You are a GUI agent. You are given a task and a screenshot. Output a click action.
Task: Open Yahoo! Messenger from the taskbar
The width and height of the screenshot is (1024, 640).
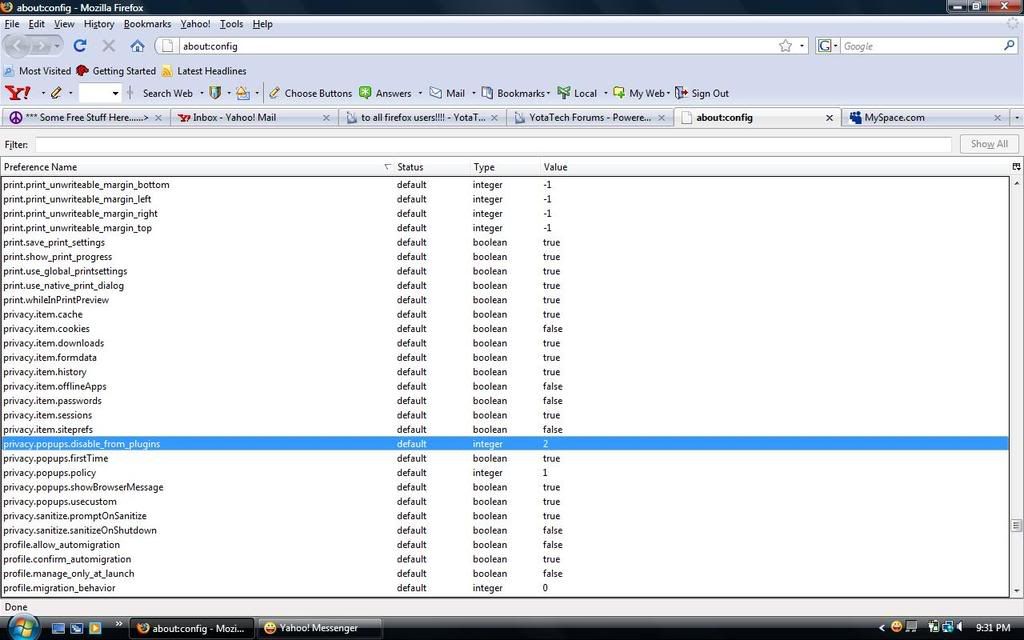tap(320, 628)
